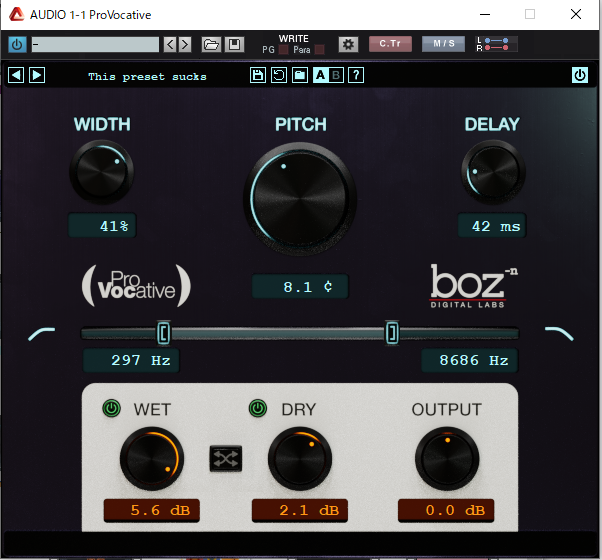Click the 8.1 ¢ pitch value
The image size is (602, 560).
point(300,286)
